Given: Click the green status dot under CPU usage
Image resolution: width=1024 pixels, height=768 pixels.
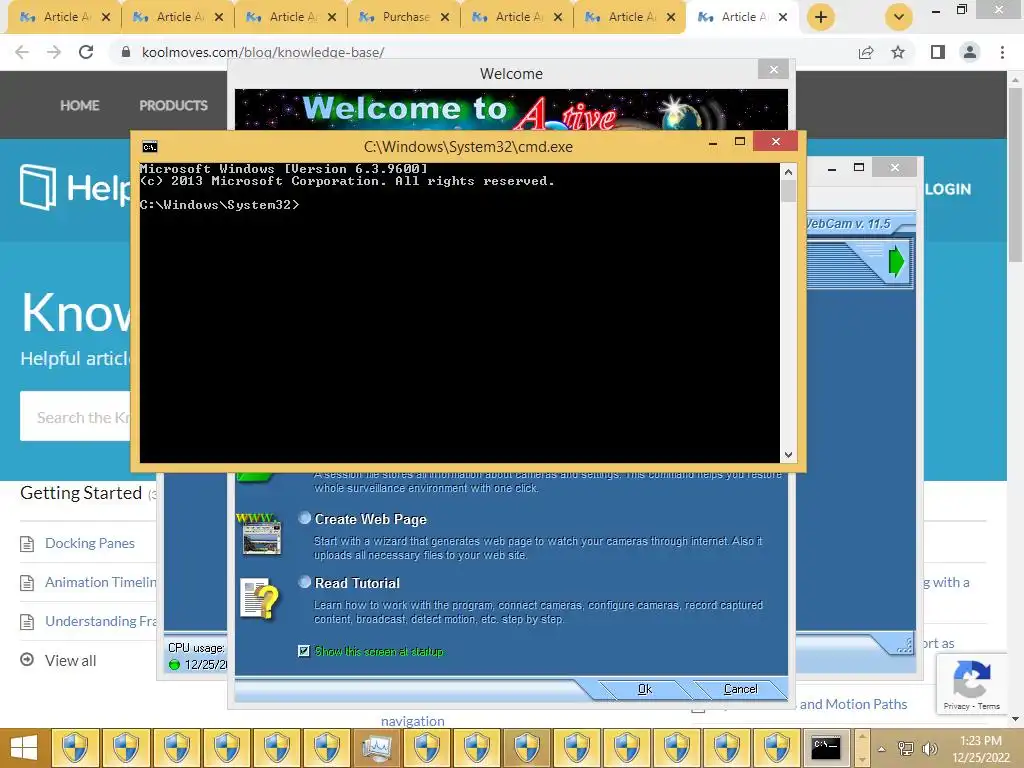Looking at the screenshot, I should [x=174, y=665].
